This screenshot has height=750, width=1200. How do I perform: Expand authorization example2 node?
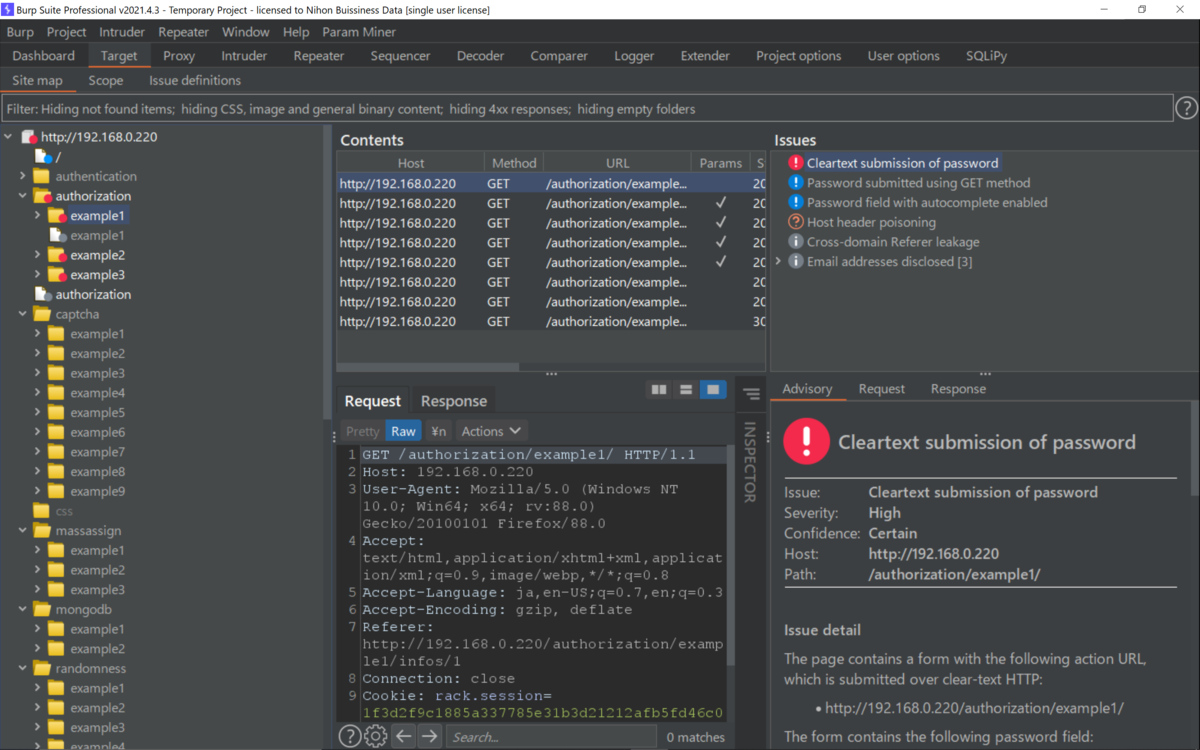(x=38, y=255)
